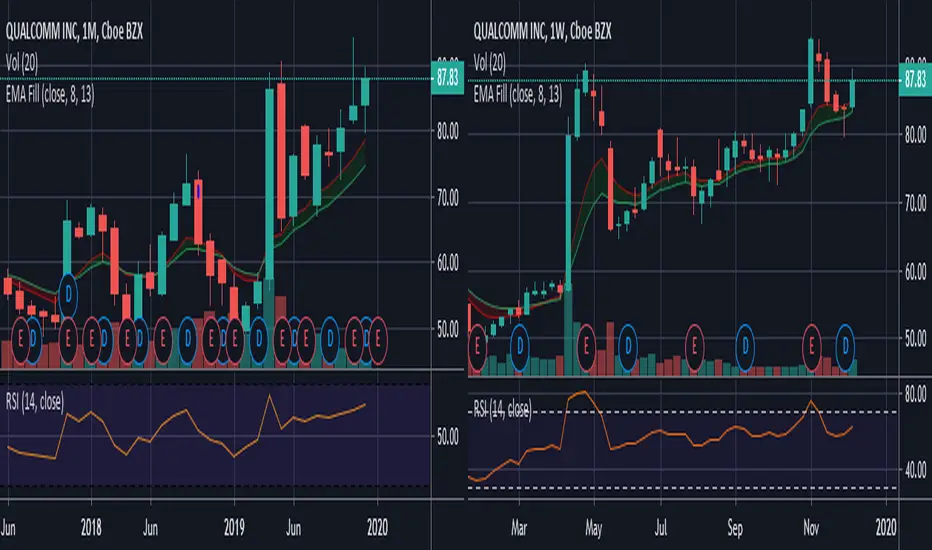The image size is (932, 550).
Task: Click the tall green gap candle on weekly chart
Action: 568,212
